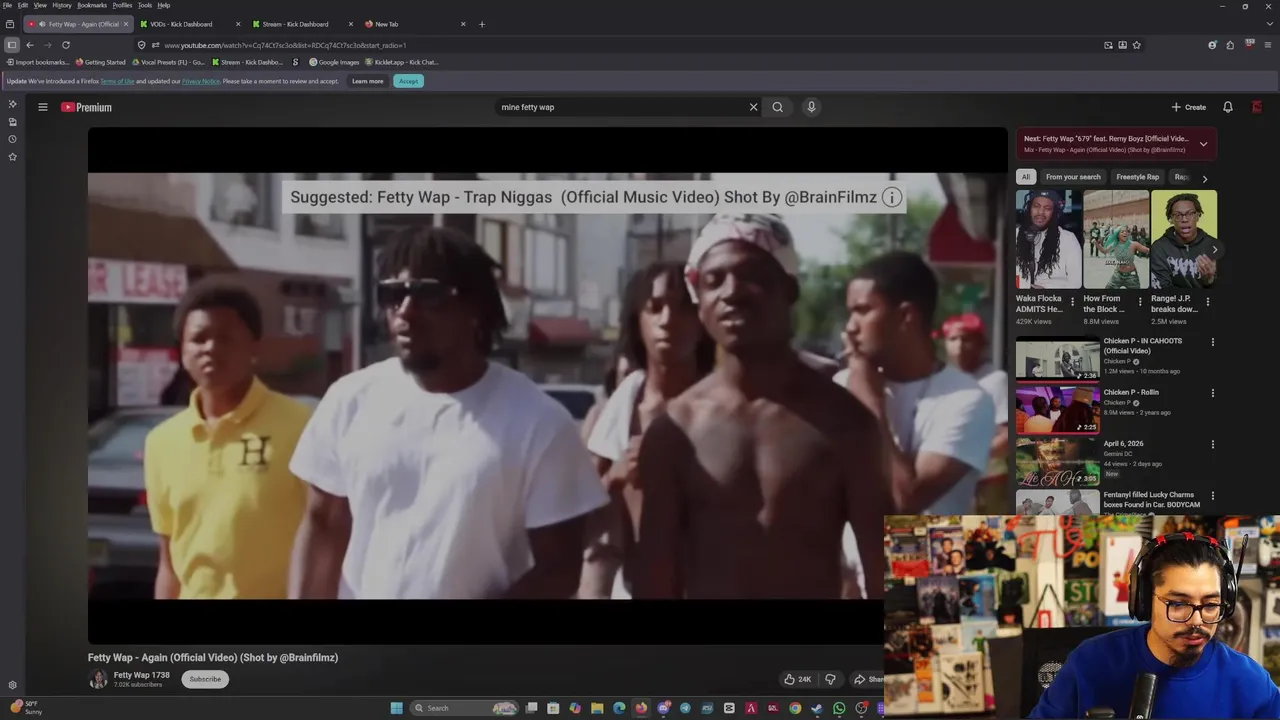Open sidebar bookmarks star icon

[12, 157]
